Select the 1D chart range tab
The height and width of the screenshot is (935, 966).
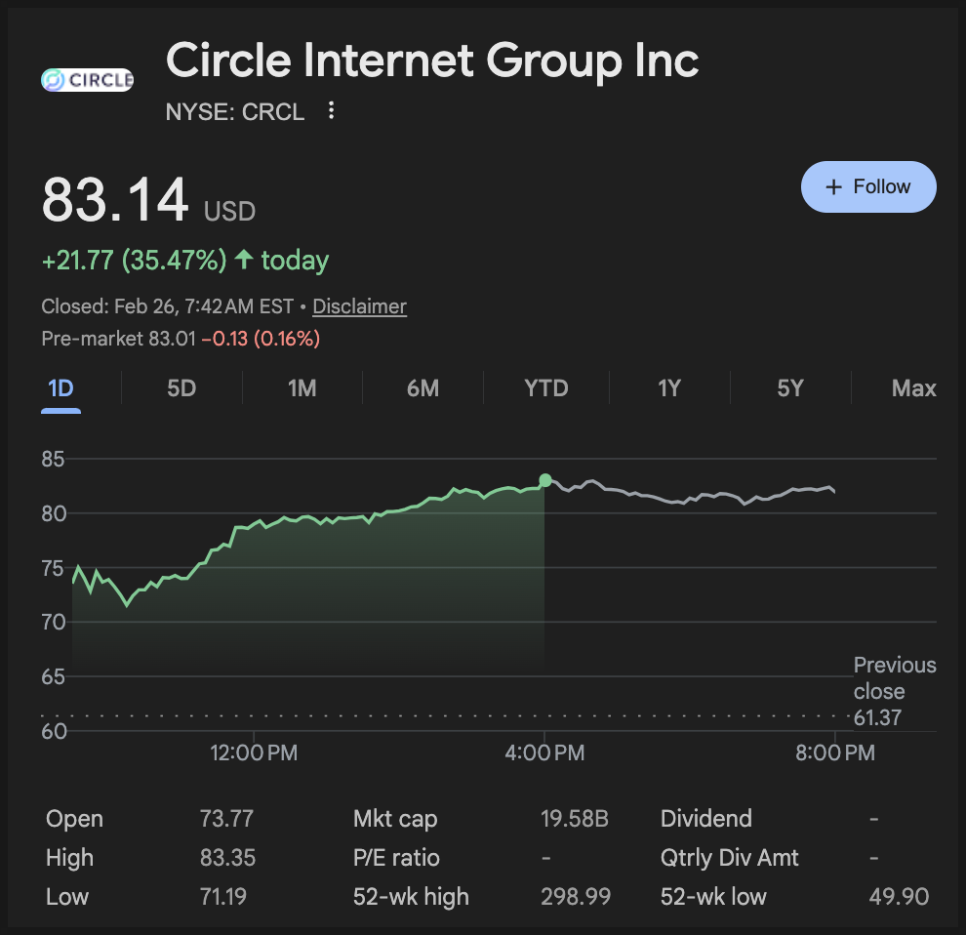click(61, 388)
